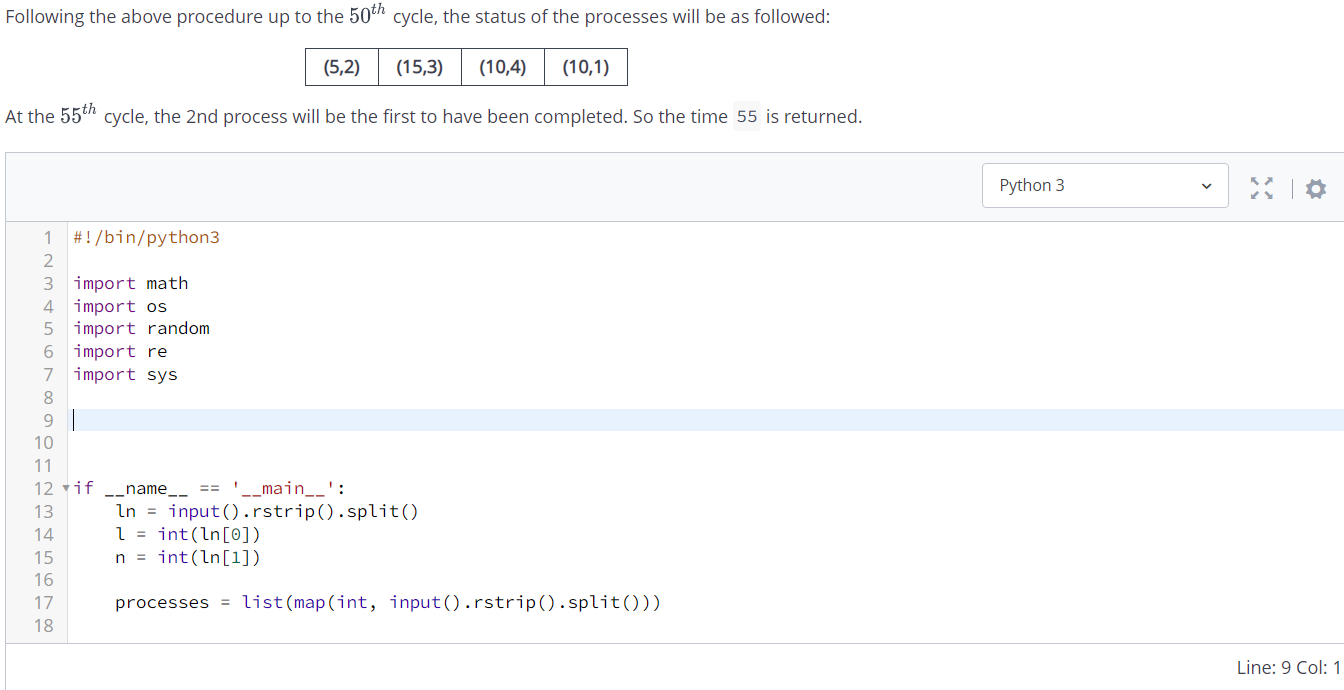This screenshot has height=690, width=1344.
Task: Place cursor on empty line 9
Action: [x=705, y=420]
